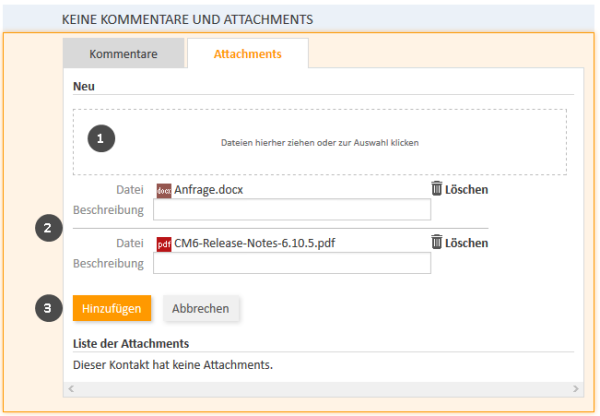Click Löschen link next to the PDF file
The width and height of the screenshot is (600, 416).
(x=466, y=243)
